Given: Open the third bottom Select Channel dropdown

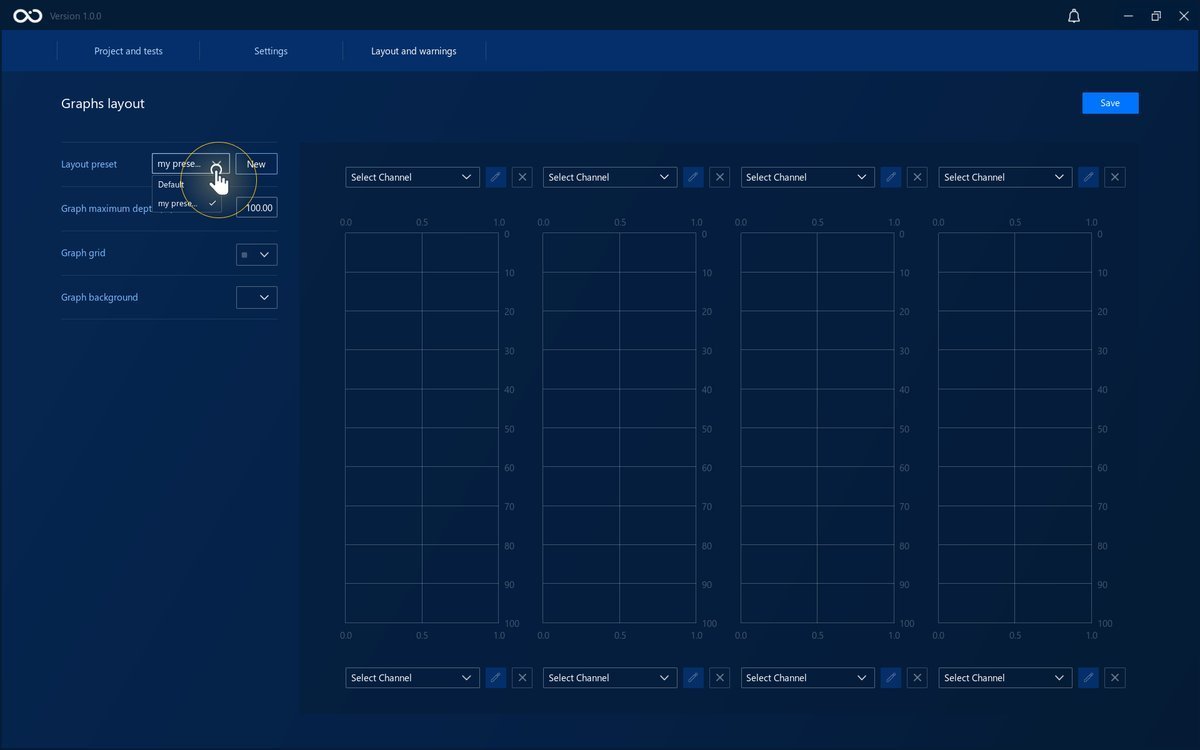Looking at the screenshot, I should [807, 678].
